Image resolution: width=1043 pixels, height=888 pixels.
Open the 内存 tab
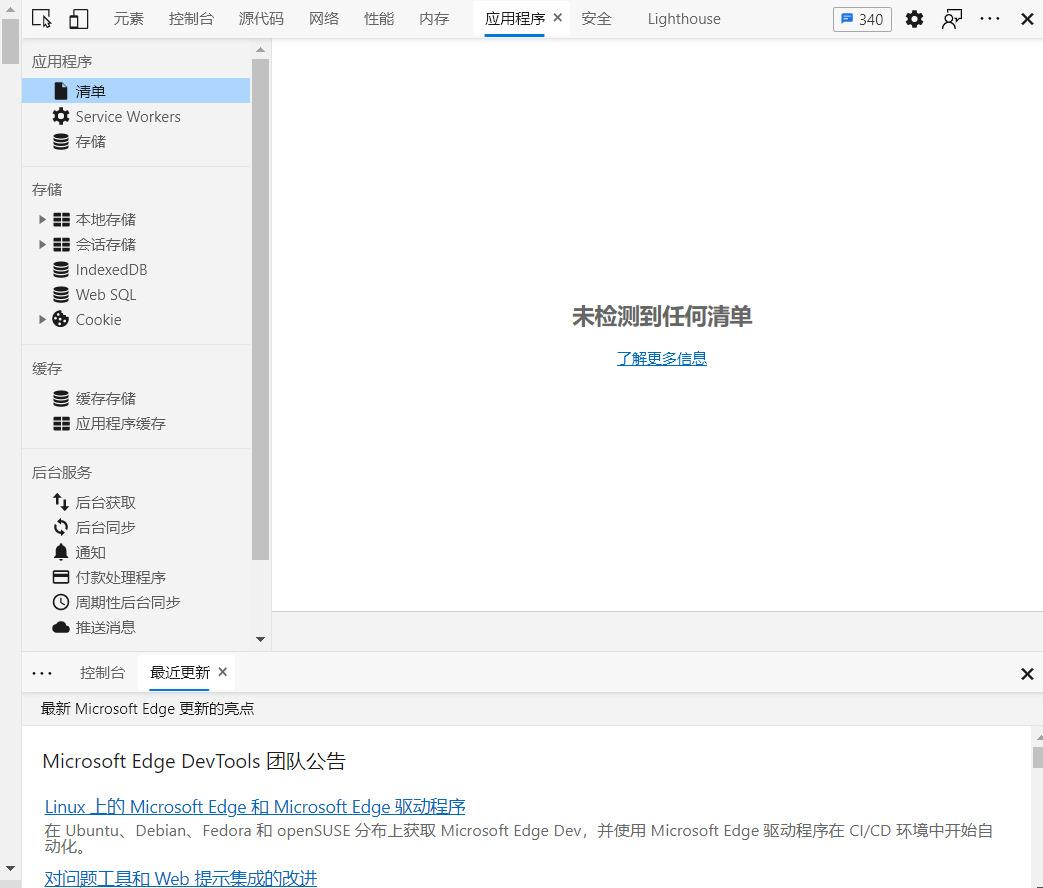click(x=434, y=19)
